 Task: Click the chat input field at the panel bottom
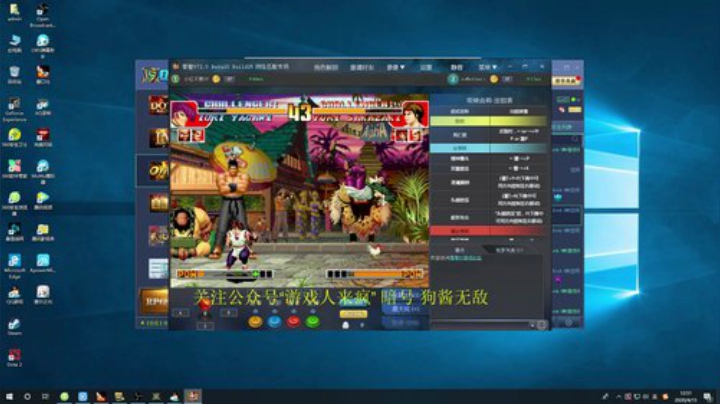pyautogui.click(x=480, y=325)
